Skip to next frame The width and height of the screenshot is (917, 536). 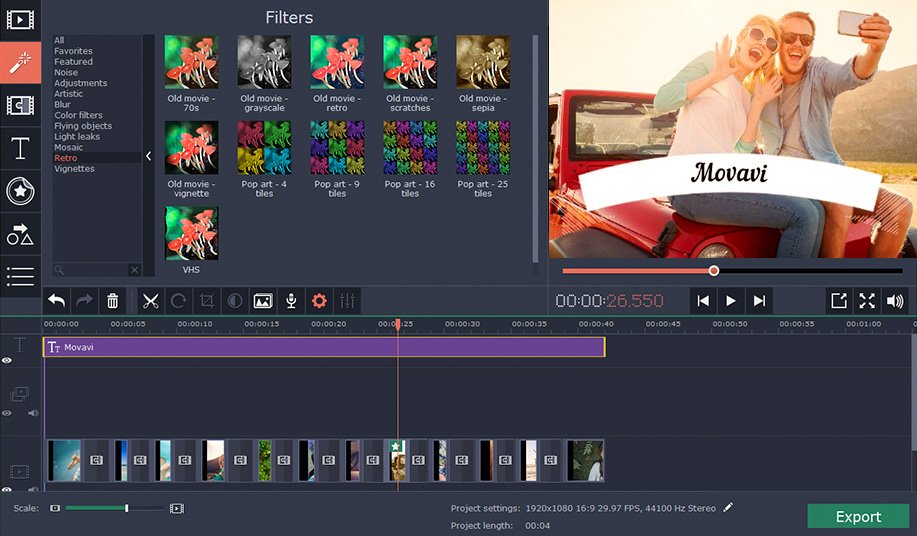[759, 301]
